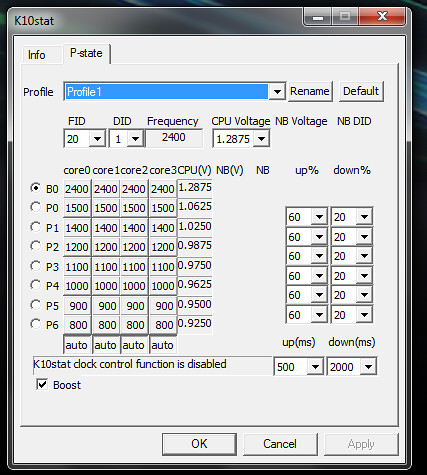Viewport: 427px width, 475px height.
Task: Click the auto button under core2
Action: point(134,345)
